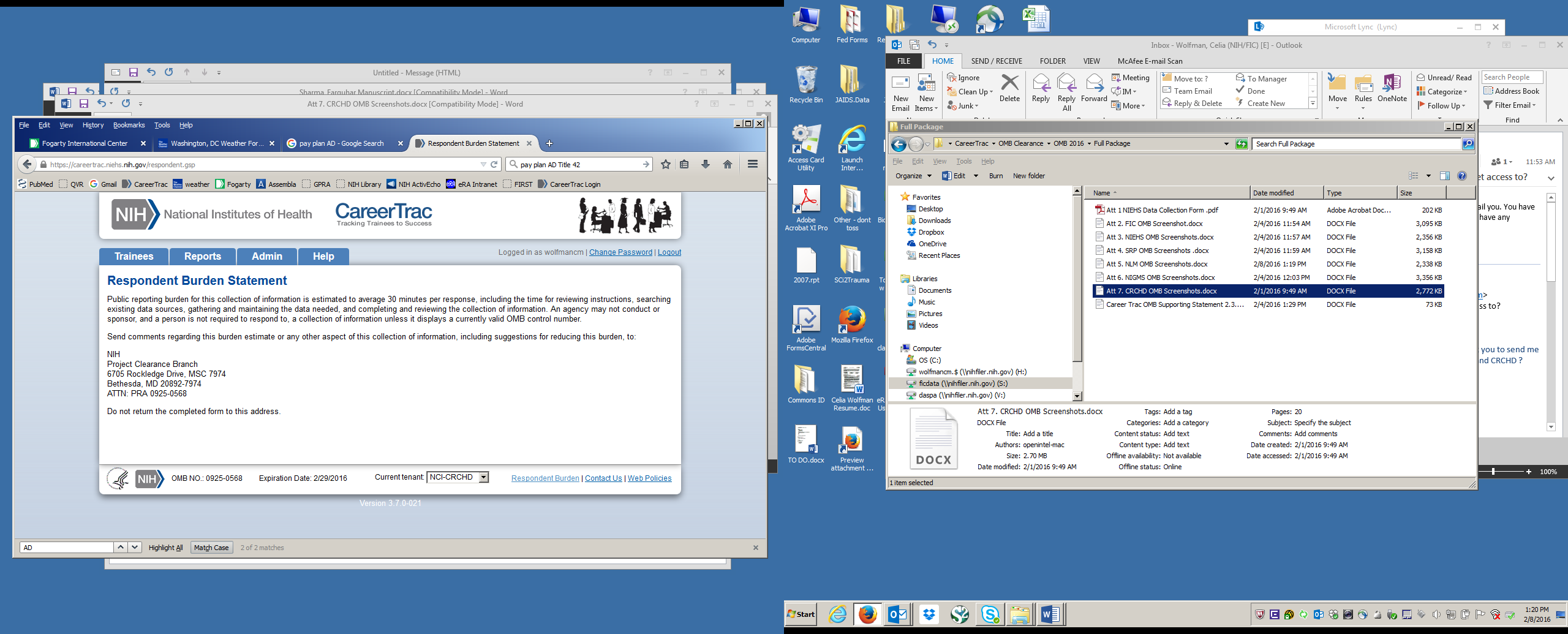Screen dimensions: 1568x634
Task: Select the Adobe Acrobat XI Pro desktop icon
Action: click(806, 208)
